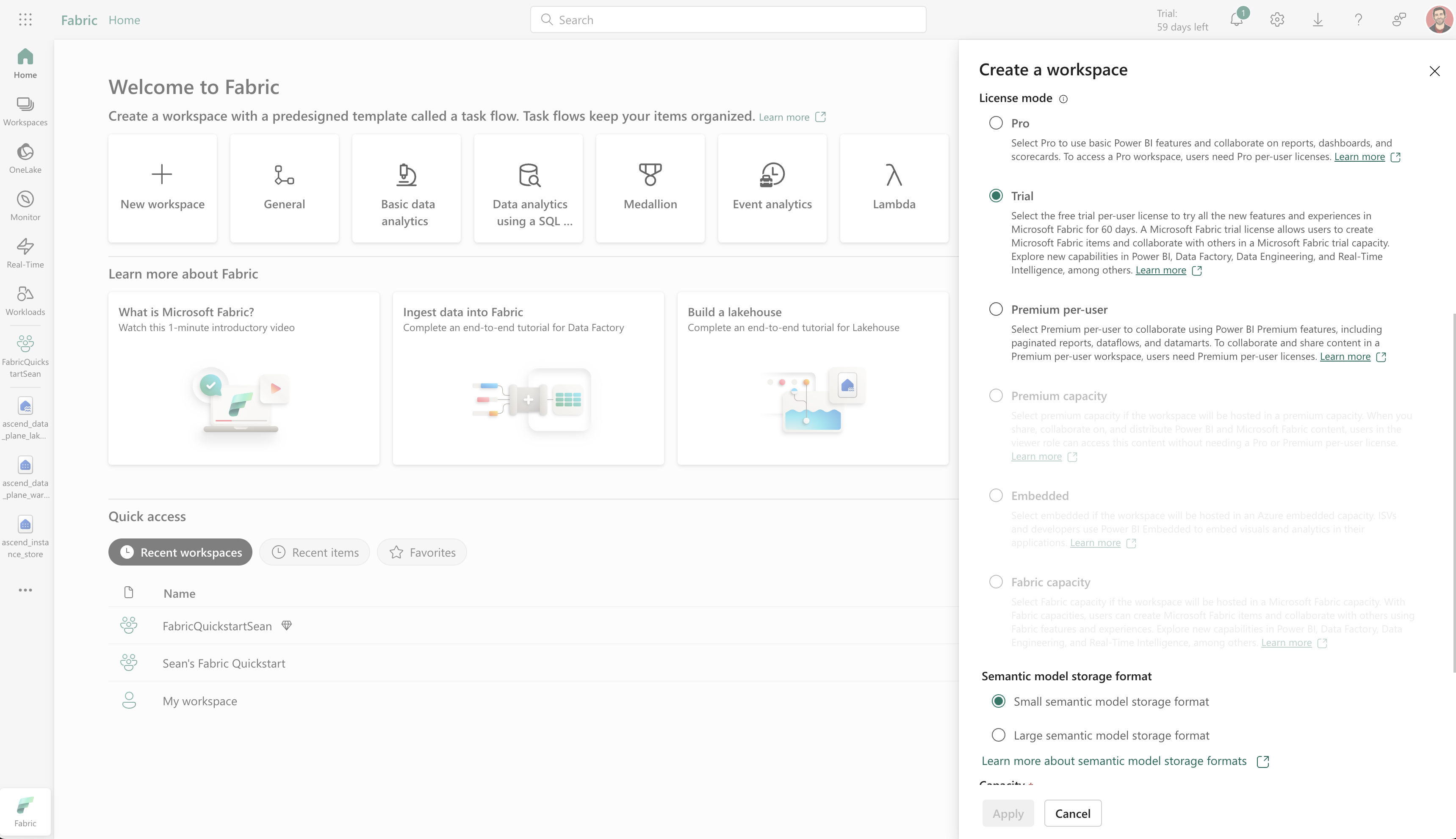Viewport: 1456px width, 839px height.
Task: Show more sidebar items via ellipsis
Action: pos(25,590)
